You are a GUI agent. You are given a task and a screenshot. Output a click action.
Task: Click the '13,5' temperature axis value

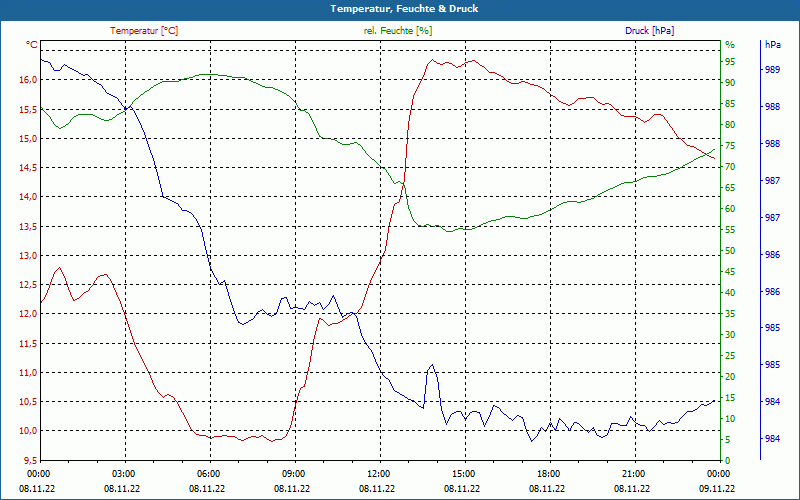pos(28,226)
